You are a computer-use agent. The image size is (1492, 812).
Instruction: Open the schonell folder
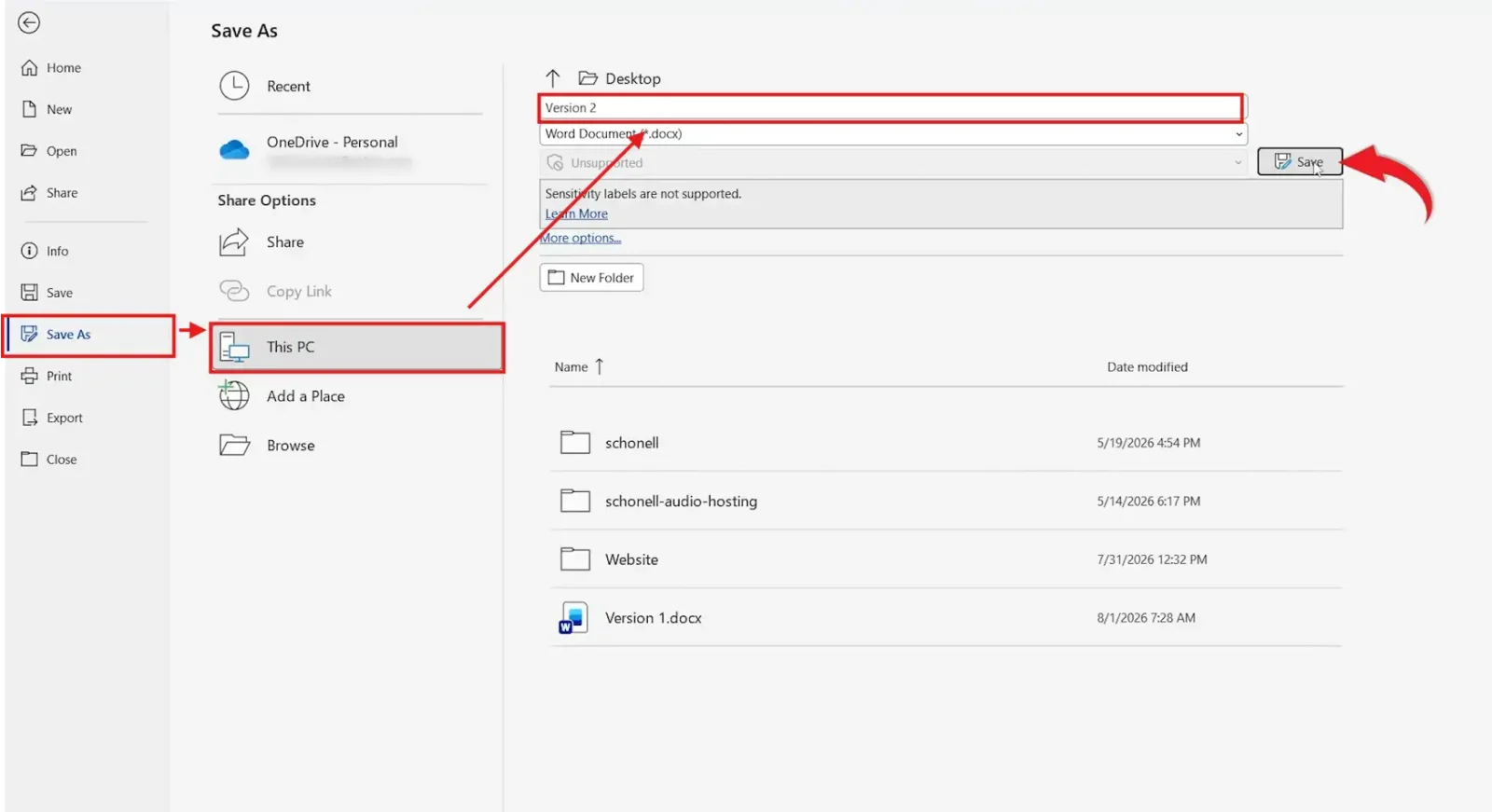click(946, 443)
